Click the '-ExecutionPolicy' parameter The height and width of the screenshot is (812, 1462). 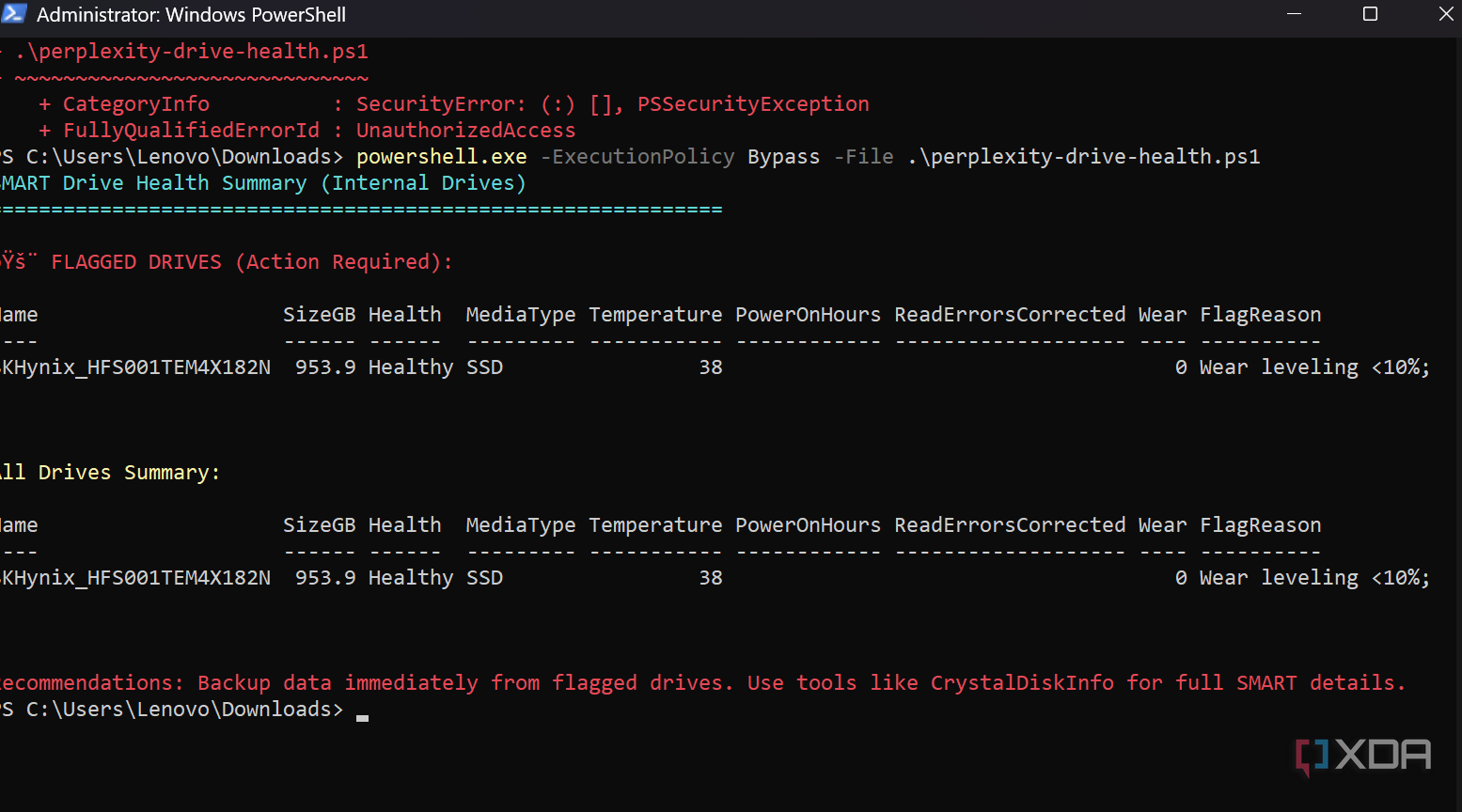tap(637, 157)
